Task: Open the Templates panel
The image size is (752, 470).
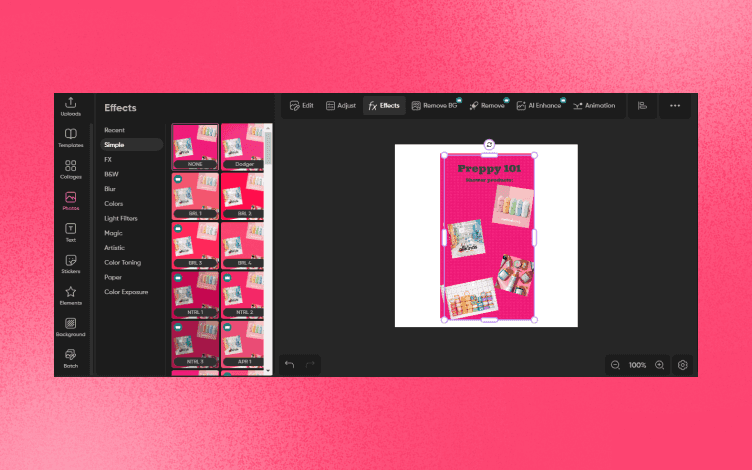Action: [70, 138]
